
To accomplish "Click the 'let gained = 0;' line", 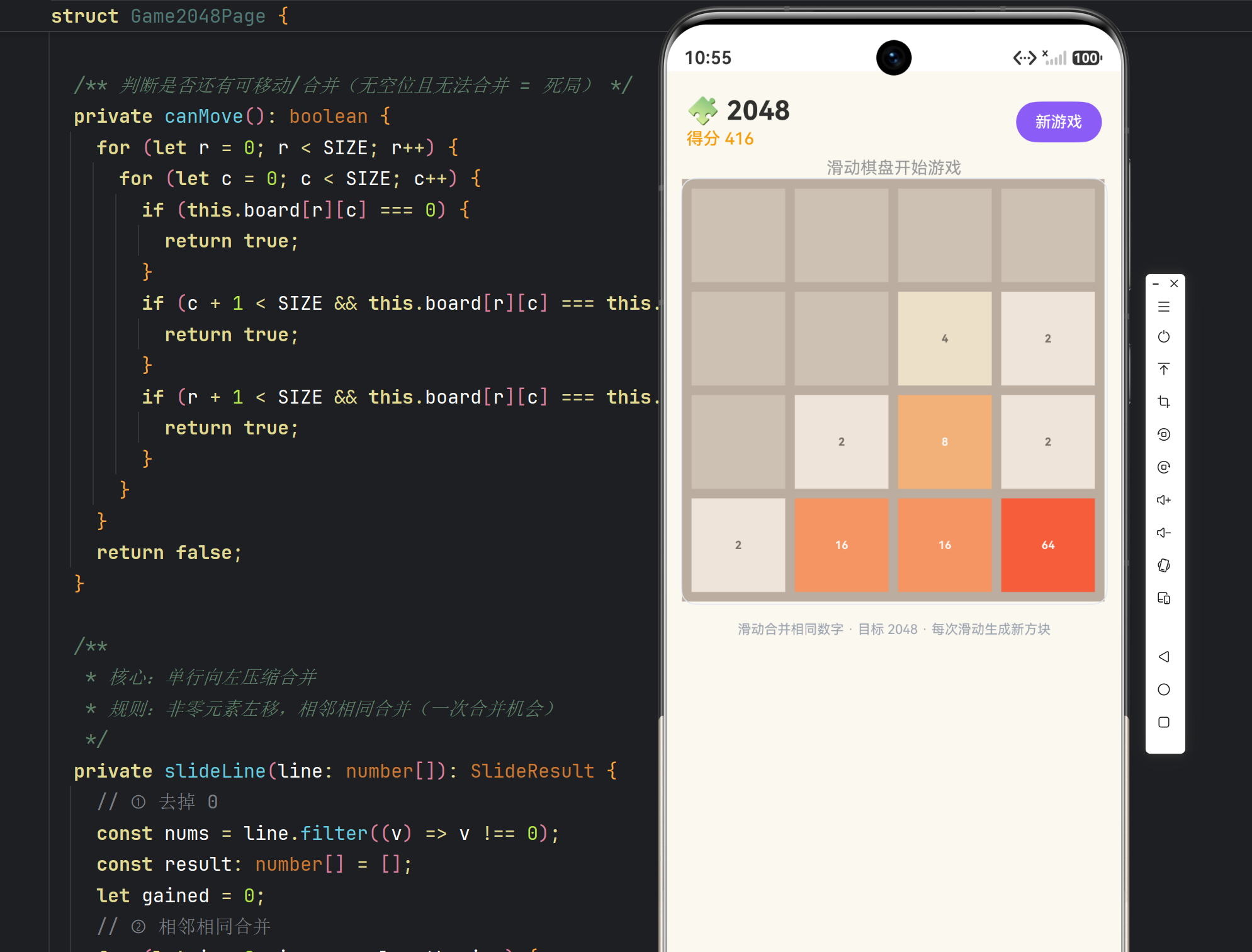I will pyautogui.click(x=181, y=895).
